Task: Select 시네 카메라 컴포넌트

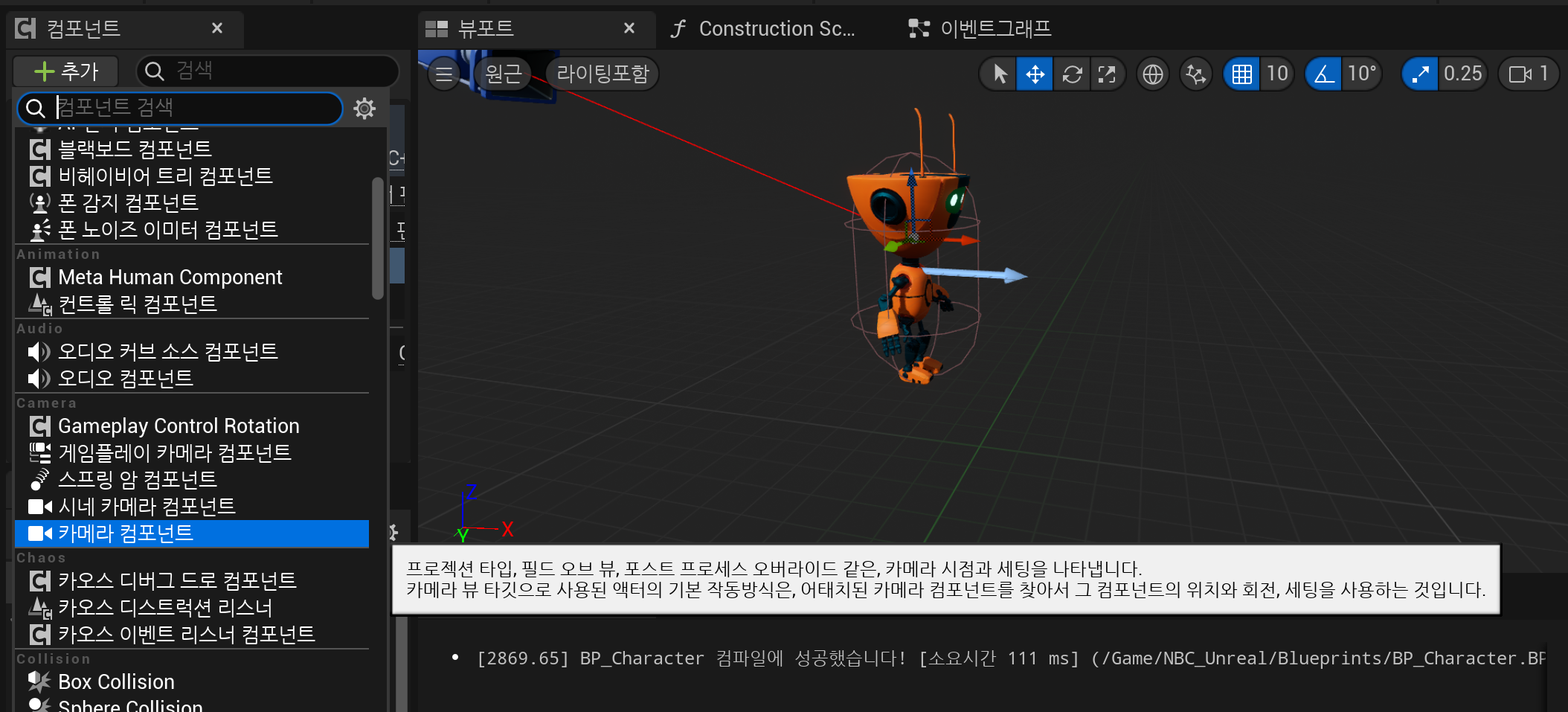Action: point(192,506)
